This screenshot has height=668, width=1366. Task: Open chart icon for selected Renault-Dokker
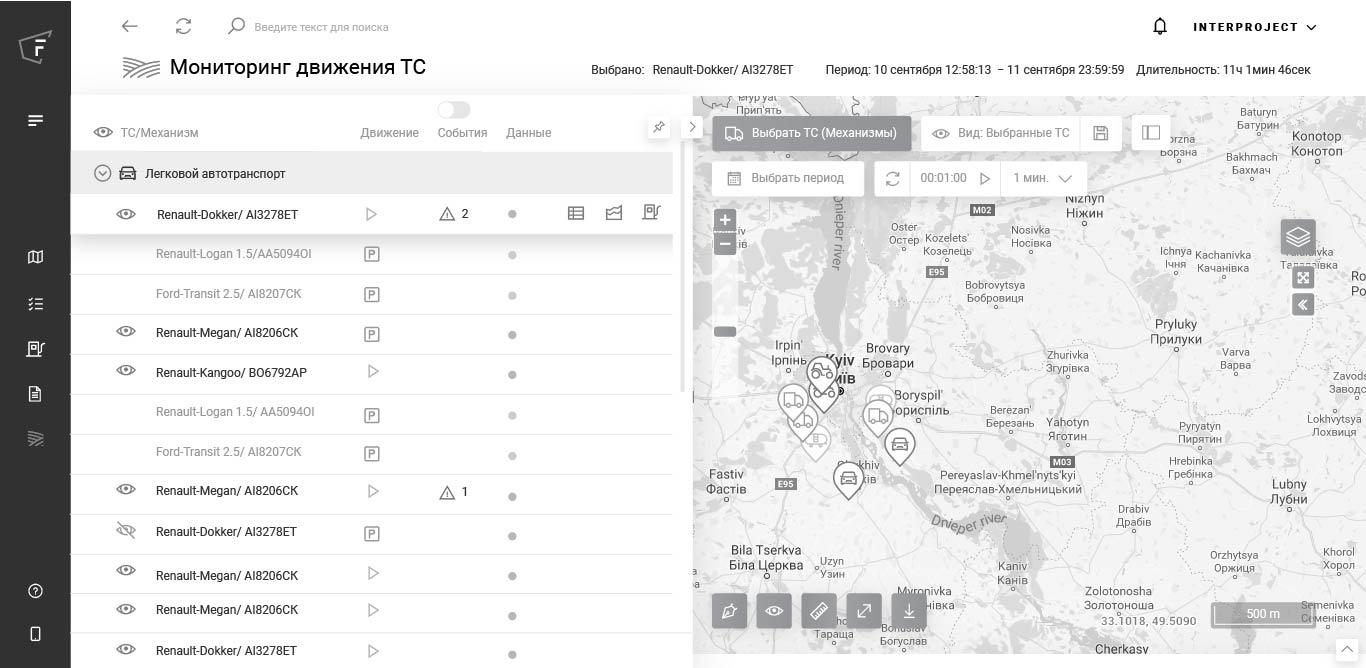tap(614, 213)
